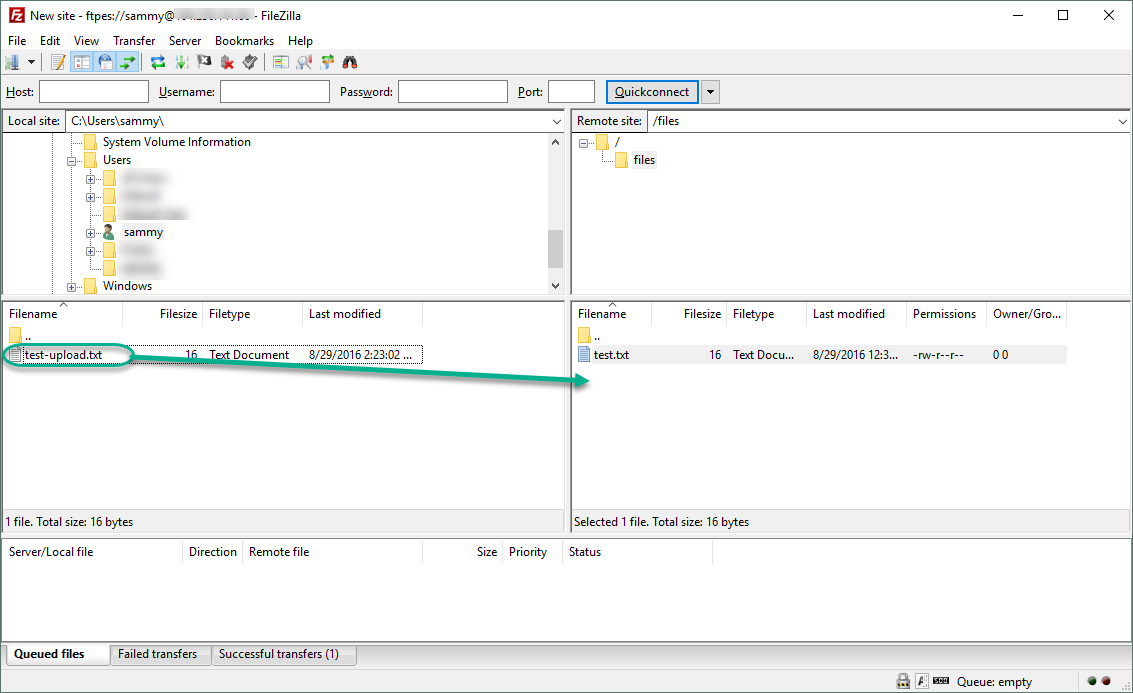Image resolution: width=1133 pixels, height=693 pixels.
Task: Click the System Volume Information folder icon
Action: pyautogui.click(x=90, y=142)
